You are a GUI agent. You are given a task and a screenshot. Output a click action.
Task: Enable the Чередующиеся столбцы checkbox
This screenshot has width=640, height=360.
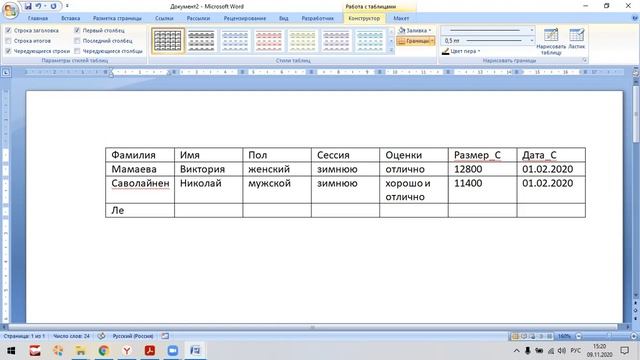77,51
